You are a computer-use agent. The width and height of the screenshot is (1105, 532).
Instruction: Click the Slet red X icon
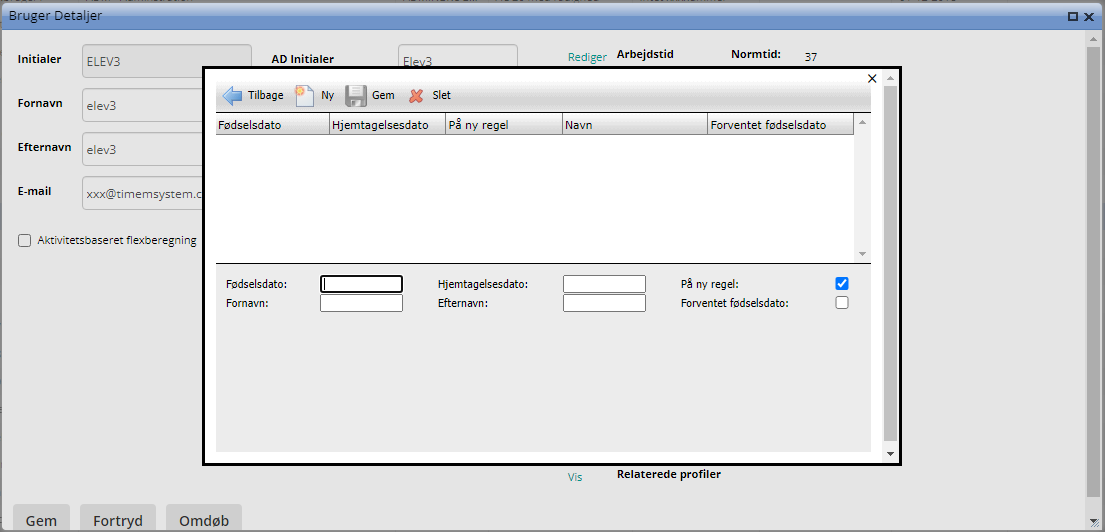[417, 96]
